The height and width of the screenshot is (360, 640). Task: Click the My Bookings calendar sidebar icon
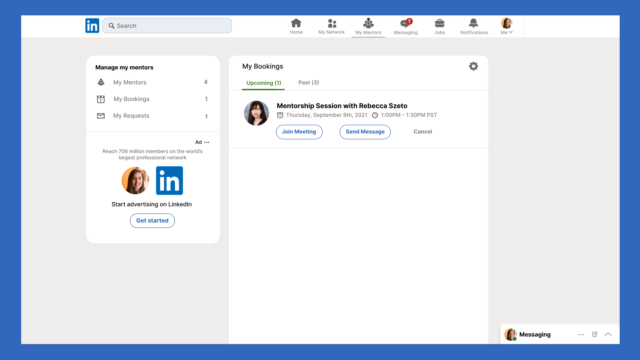[101, 99]
